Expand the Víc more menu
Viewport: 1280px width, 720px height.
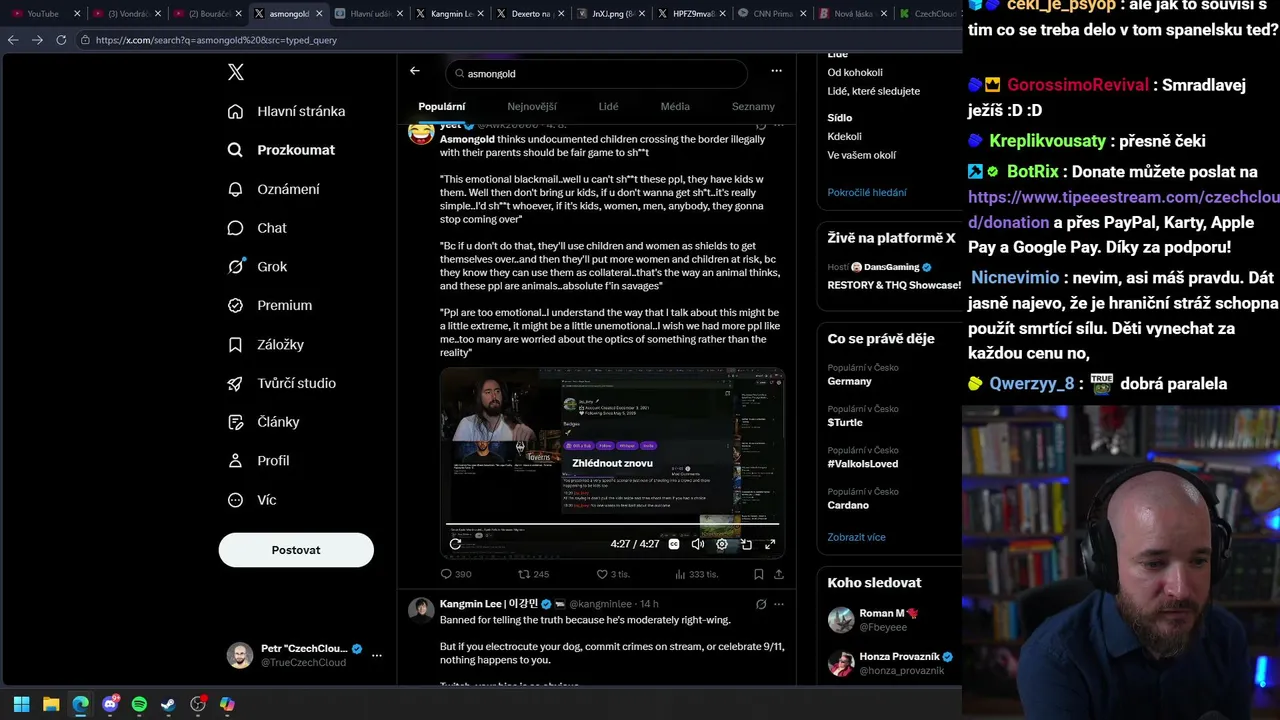tap(252, 500)
